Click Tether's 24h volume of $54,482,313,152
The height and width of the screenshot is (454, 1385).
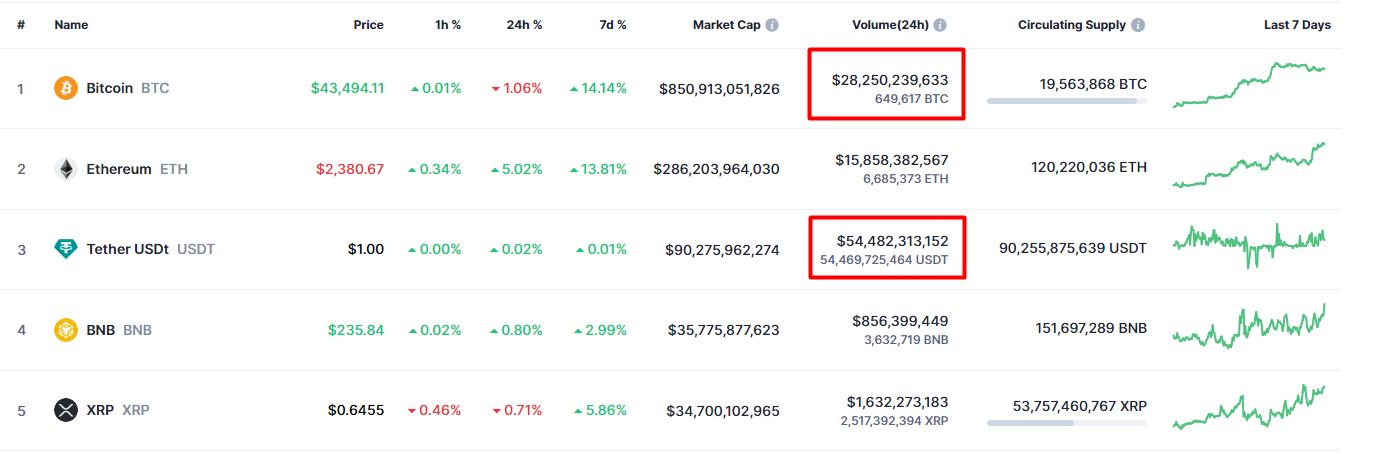[892, 241]
